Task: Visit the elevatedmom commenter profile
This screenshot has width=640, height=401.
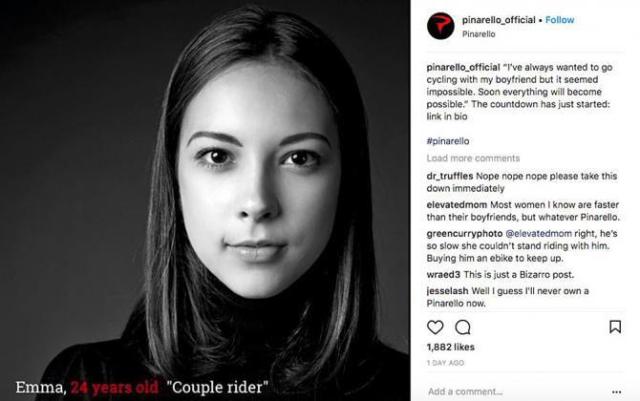Action: pyautogui.click(x=457, y=205)
